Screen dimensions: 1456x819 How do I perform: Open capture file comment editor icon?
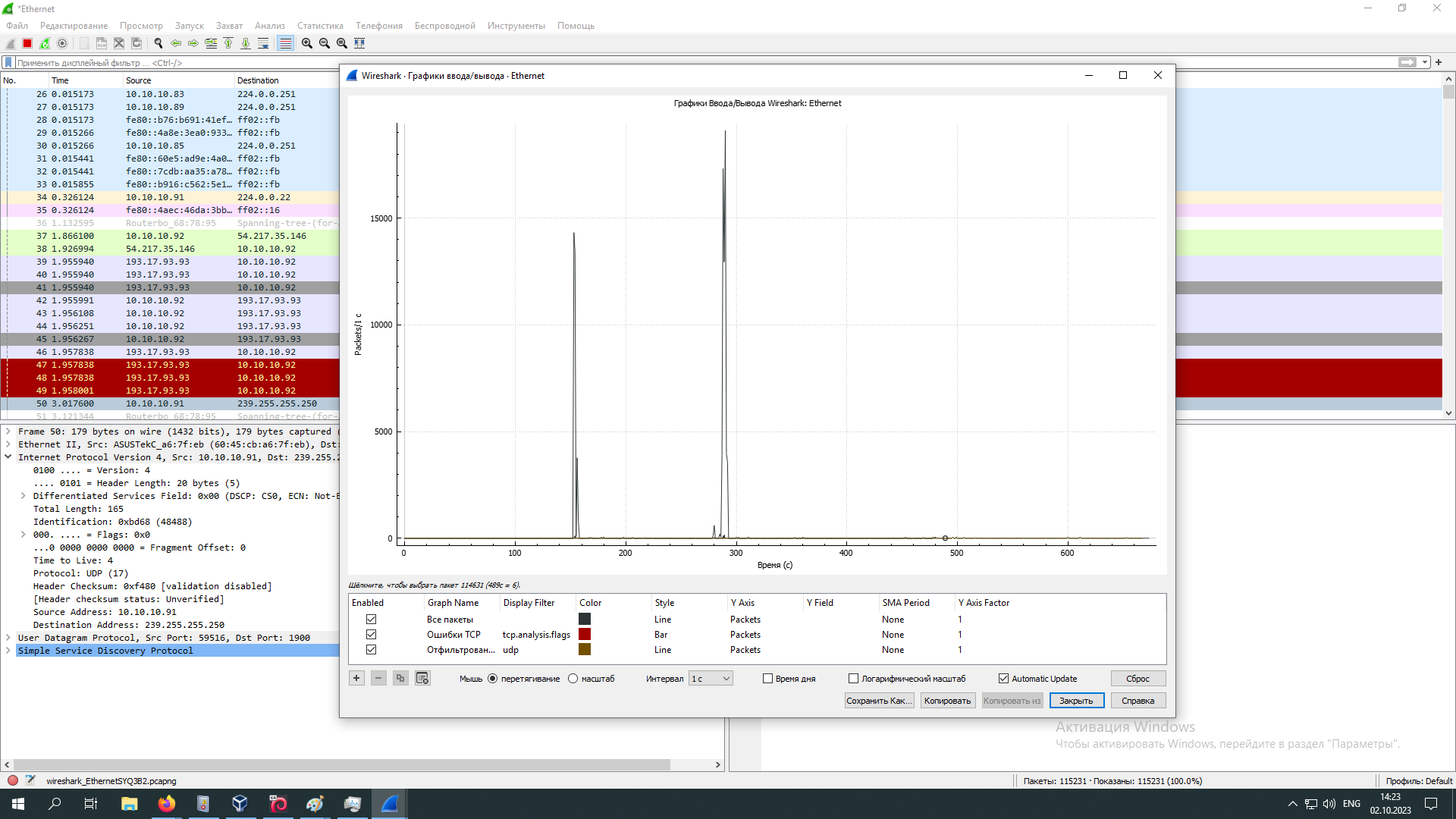[x=30, y=780]
